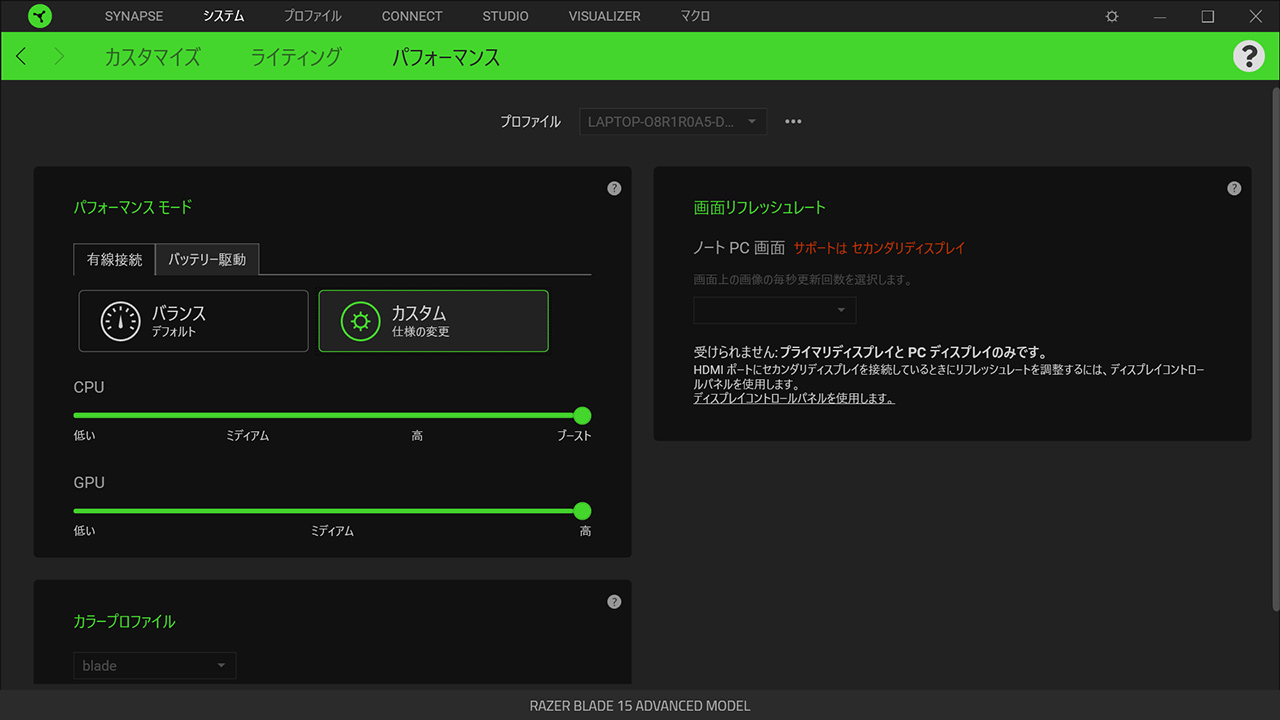Select the 有線接続 tab
The width and height of the screenshot is (1280, 720).
pos(114,259)
